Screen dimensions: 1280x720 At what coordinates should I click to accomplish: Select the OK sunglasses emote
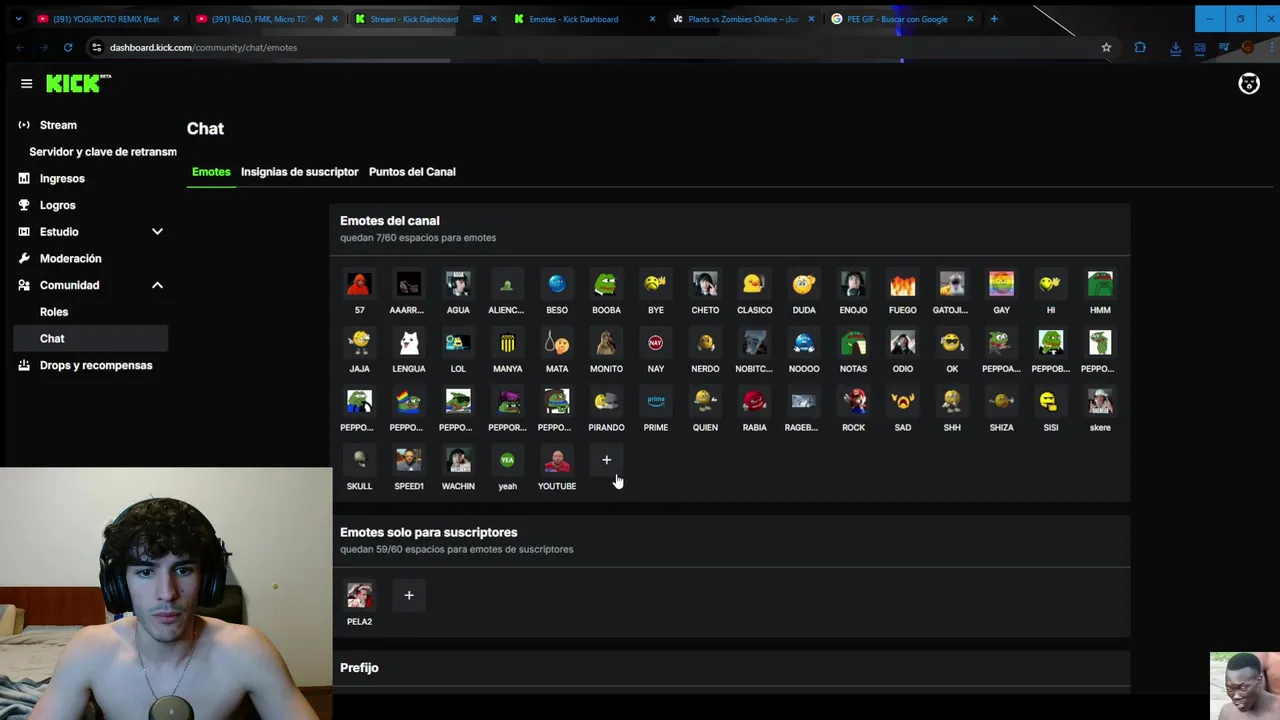tap(952, 343)
